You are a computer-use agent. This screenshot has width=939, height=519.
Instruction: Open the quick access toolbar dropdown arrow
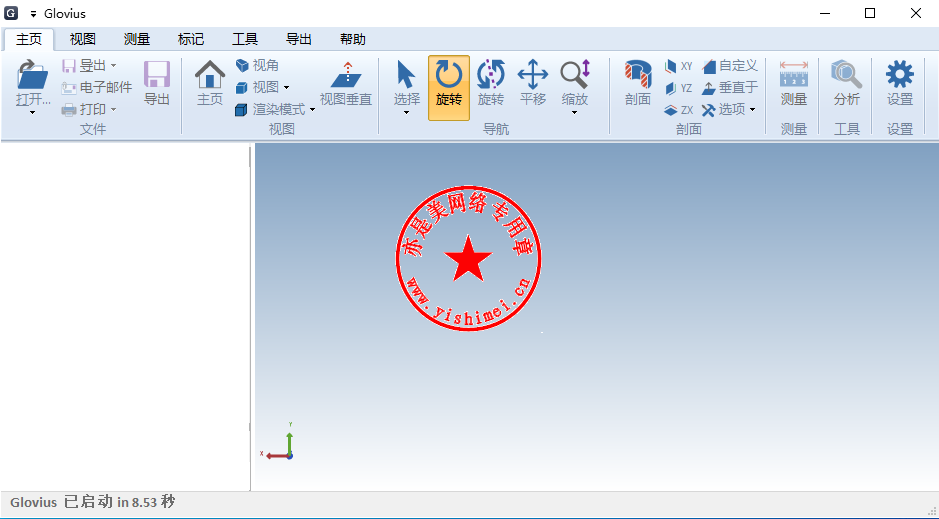point(34,14)
